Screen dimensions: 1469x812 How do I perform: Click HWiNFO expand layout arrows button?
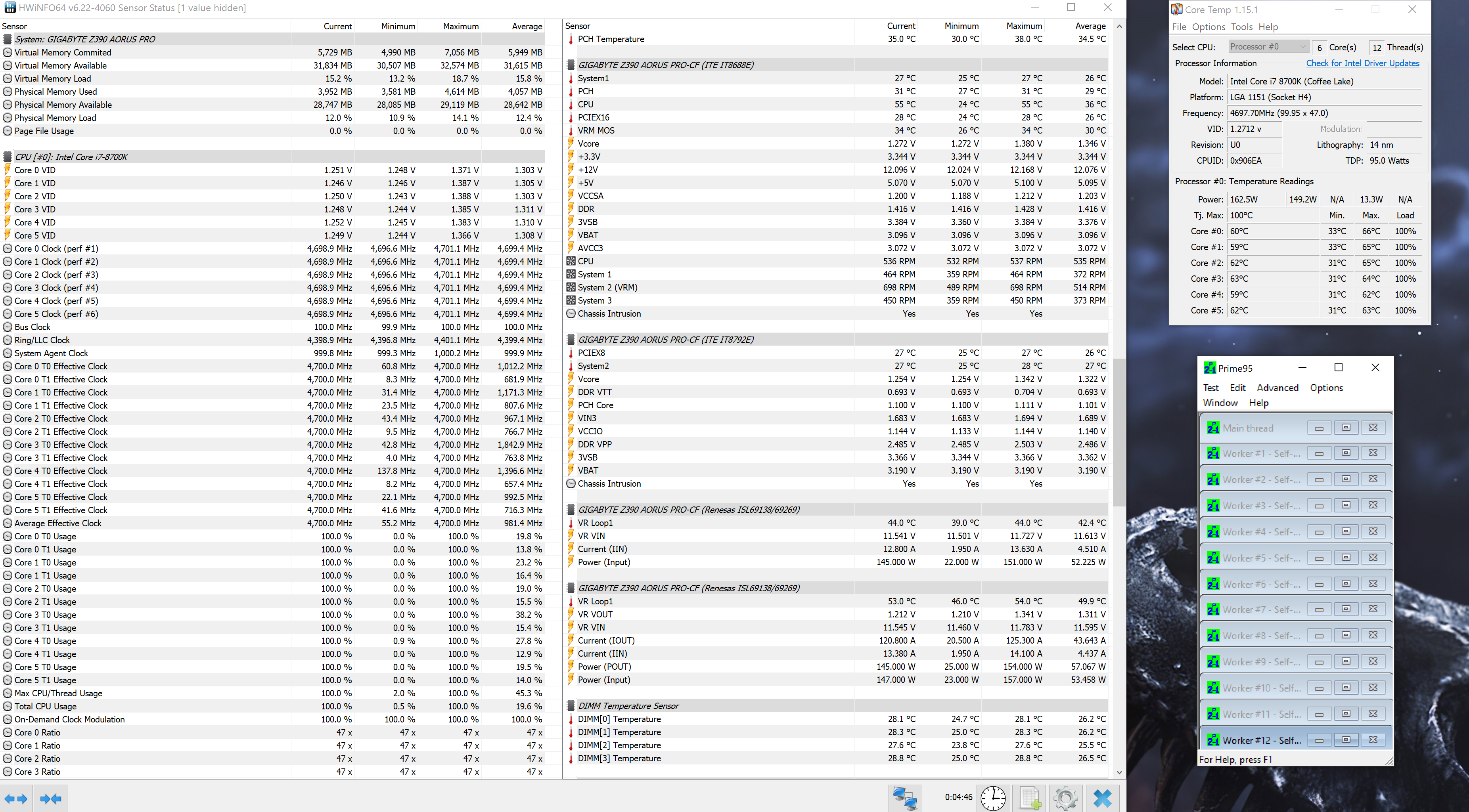pyautogui.click(x=16, y=798)
